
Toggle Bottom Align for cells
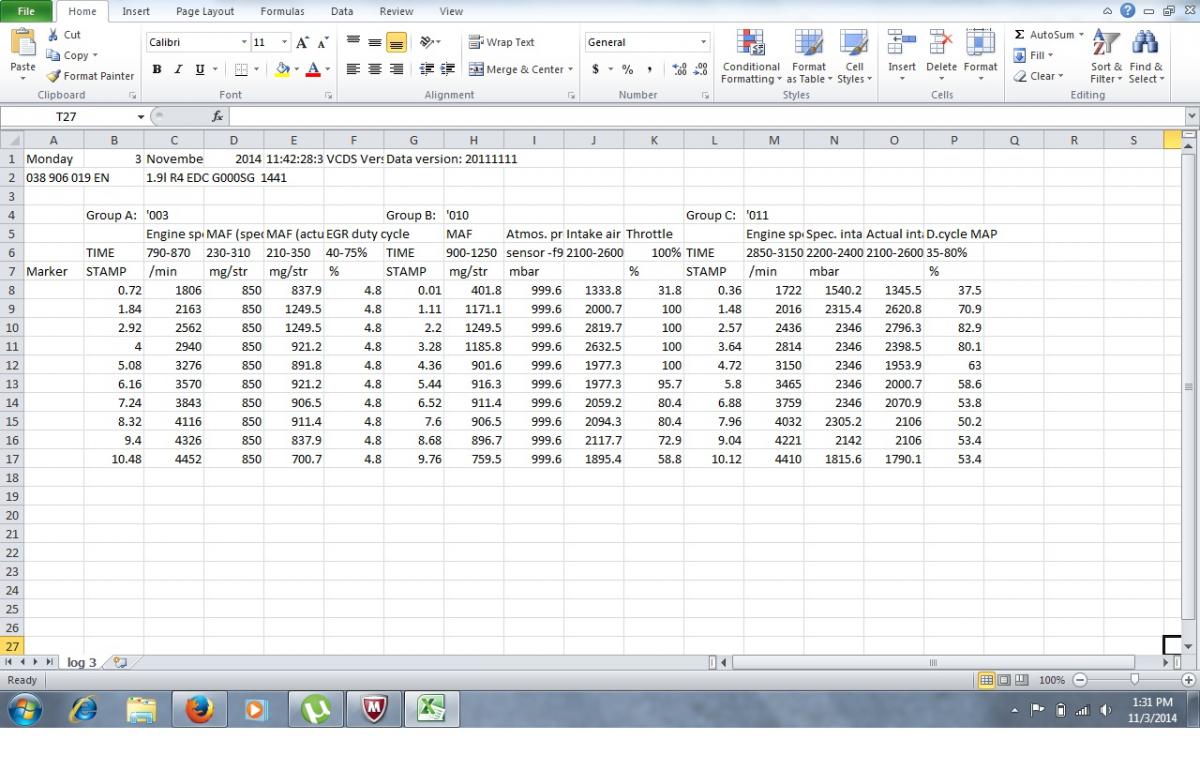tap(396, 43)
